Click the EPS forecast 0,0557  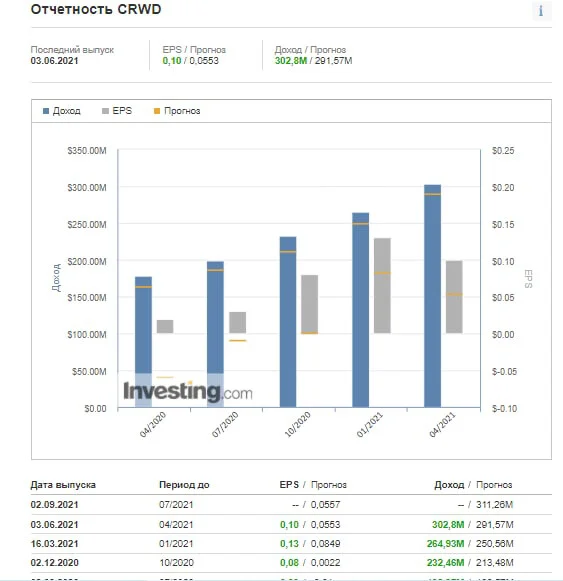click(325, 505)
